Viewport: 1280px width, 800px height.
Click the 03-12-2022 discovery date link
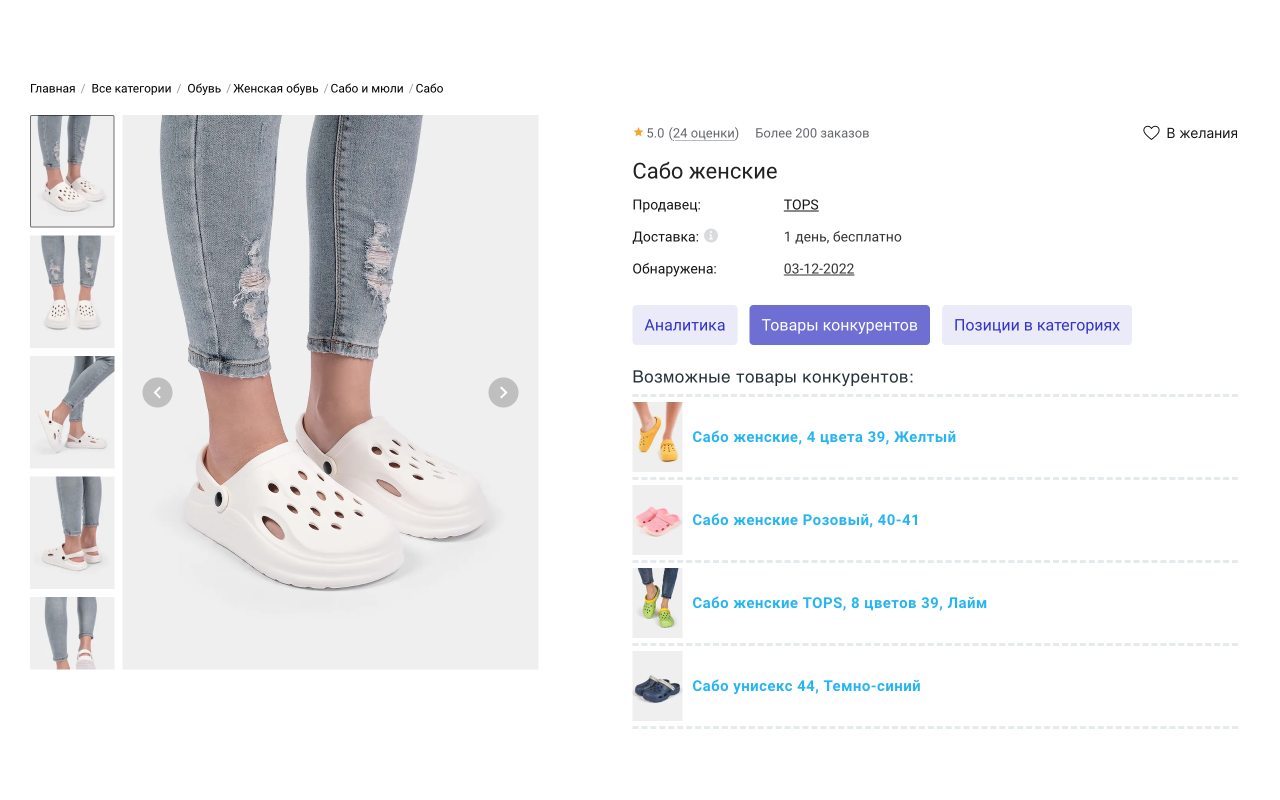[x=818, y=269]
